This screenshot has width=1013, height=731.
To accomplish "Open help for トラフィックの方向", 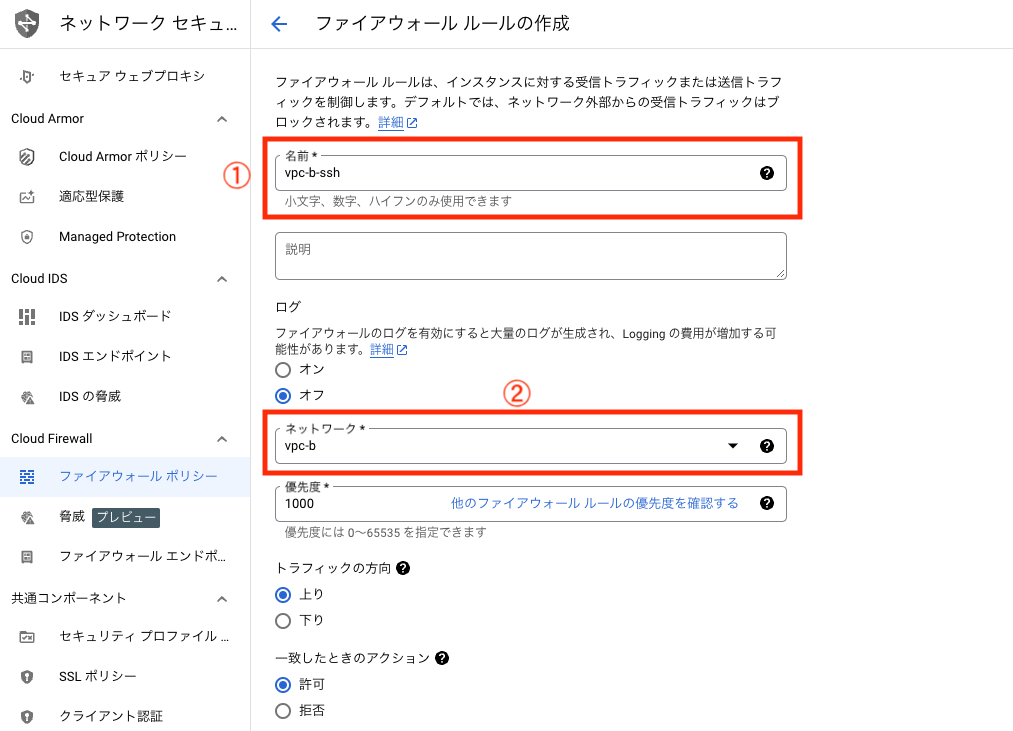I will 403,568.
